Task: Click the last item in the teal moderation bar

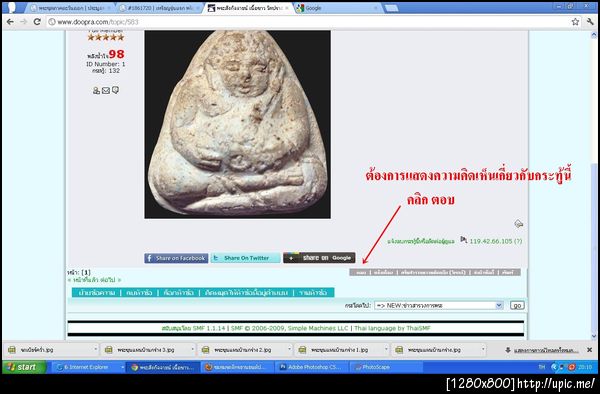Action: point(313,293)
